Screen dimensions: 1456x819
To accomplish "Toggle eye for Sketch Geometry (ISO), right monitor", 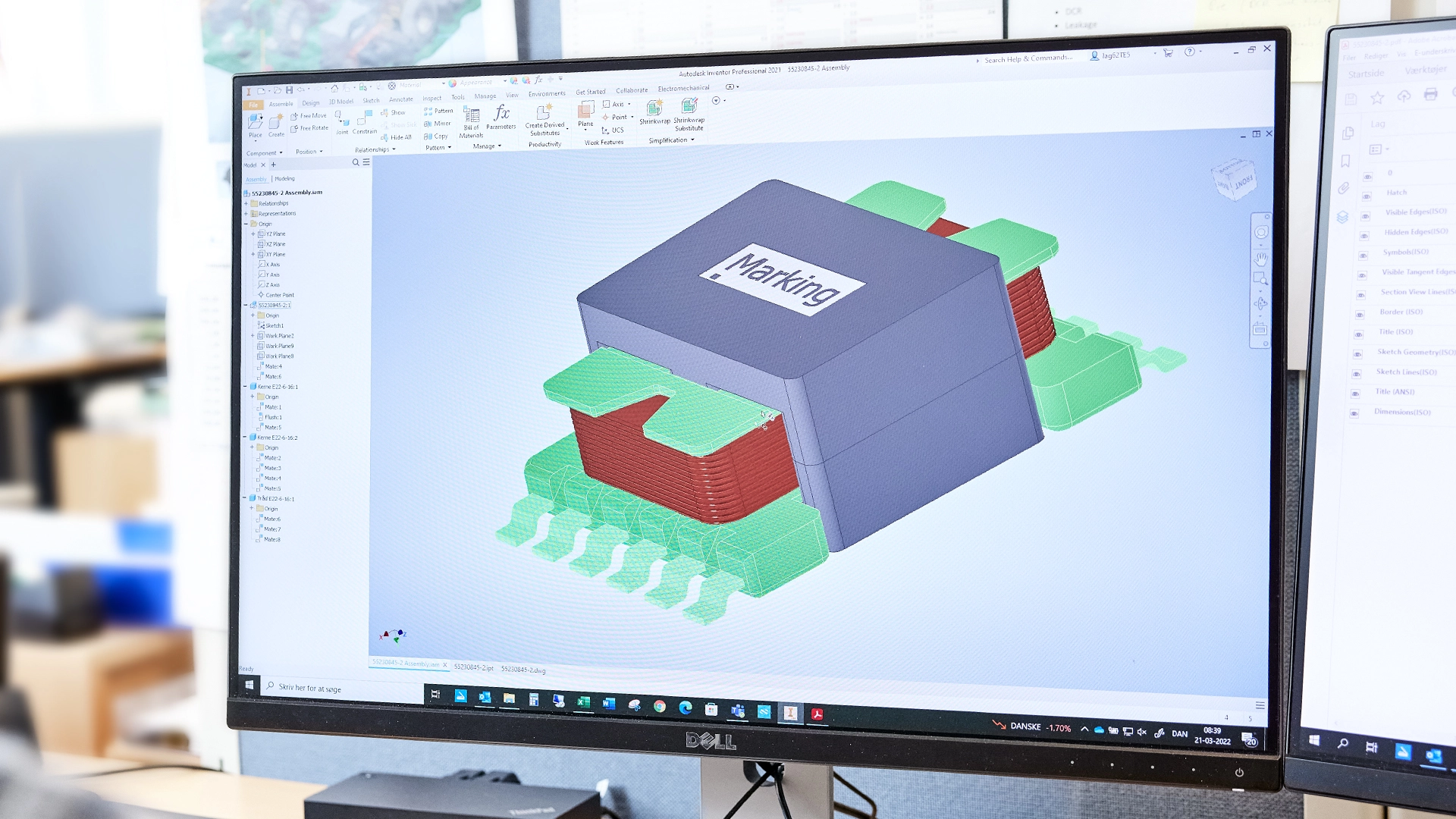I will (1357, 354).
